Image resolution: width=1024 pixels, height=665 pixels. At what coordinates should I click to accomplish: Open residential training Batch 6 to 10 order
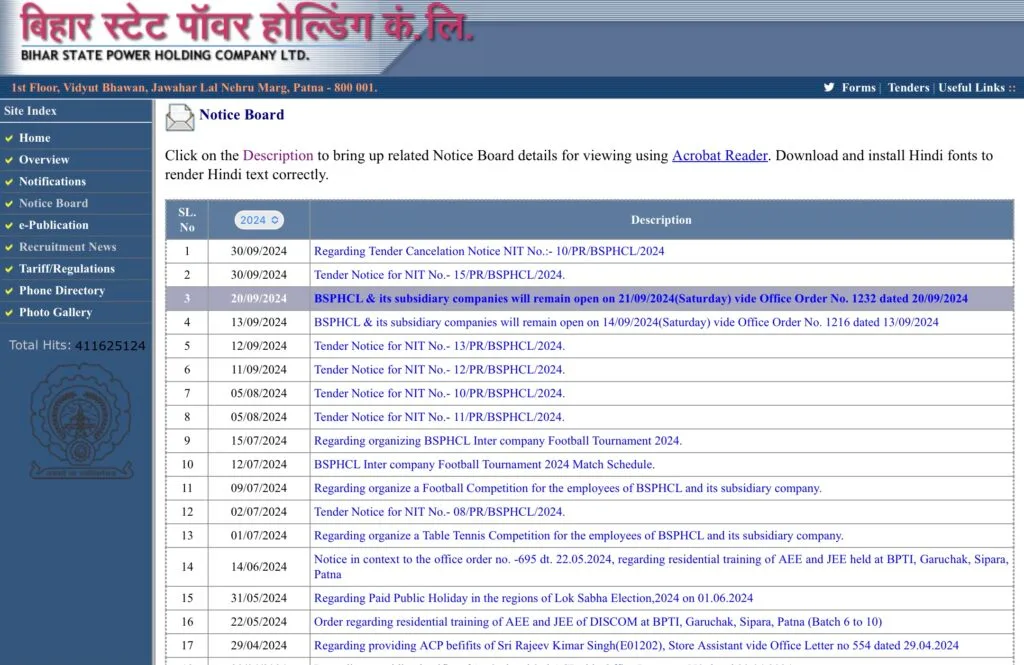coord(598,622)
